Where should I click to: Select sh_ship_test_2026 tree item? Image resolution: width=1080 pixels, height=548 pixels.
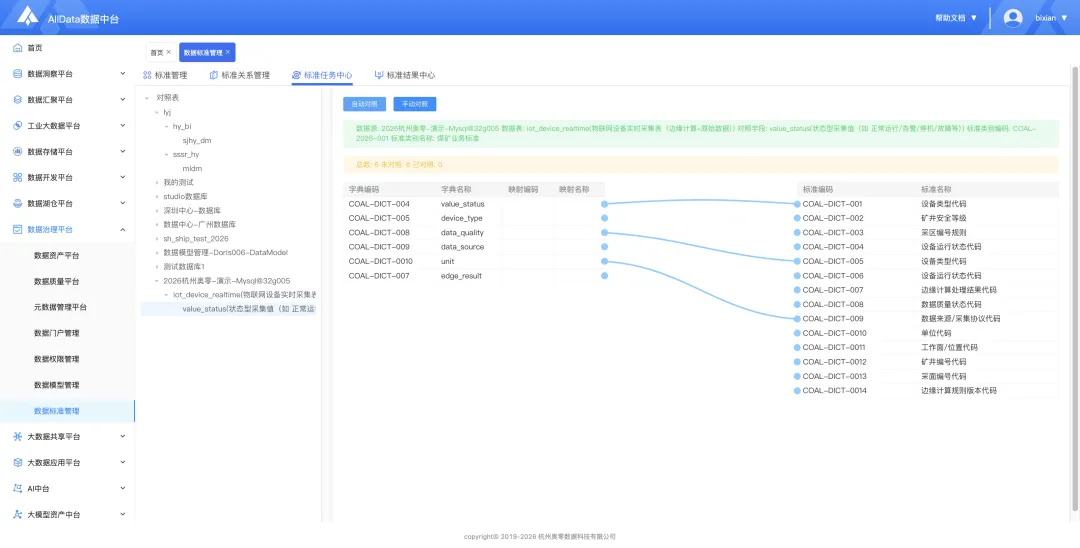coord(196,238)
